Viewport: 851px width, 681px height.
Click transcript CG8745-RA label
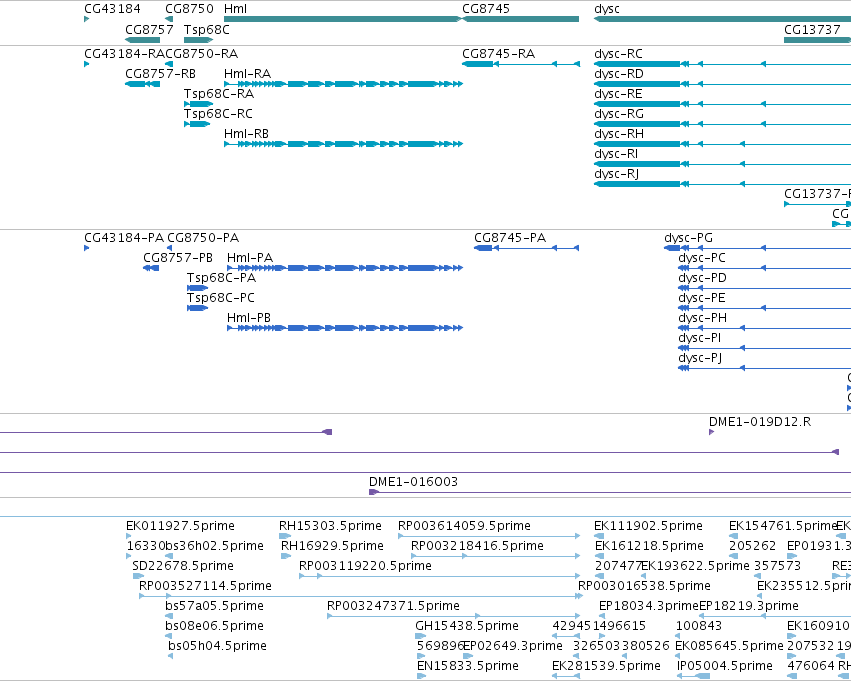pyautogui.click(x=498, y=54)
